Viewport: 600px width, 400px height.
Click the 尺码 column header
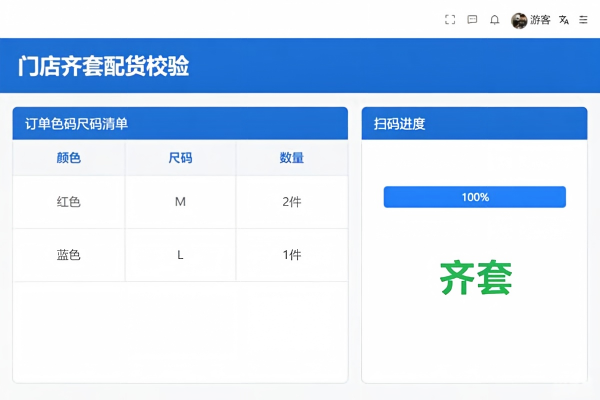tap(180, 158)
